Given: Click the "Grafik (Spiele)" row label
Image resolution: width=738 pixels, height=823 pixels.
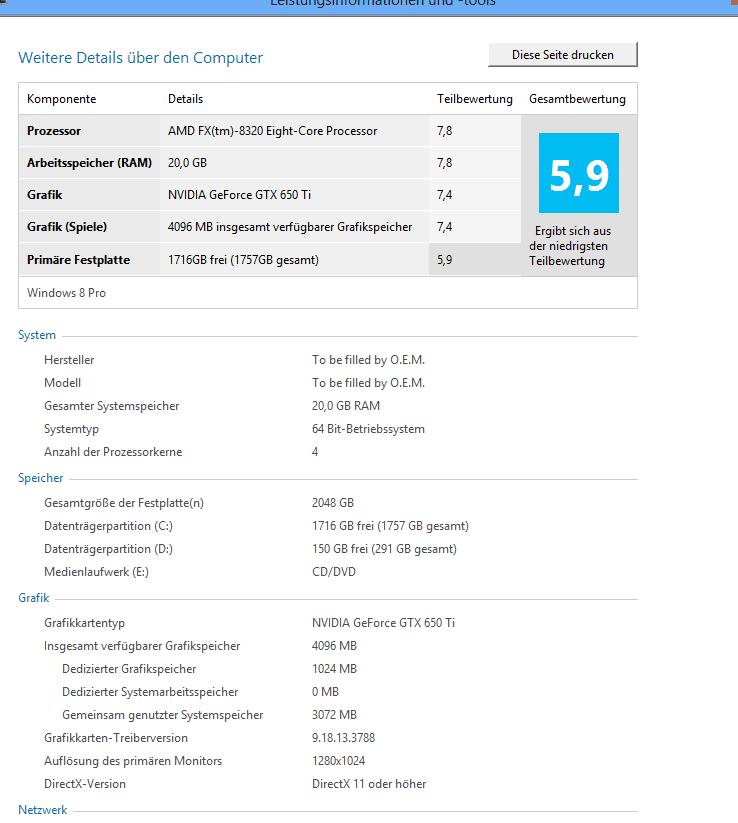Looking at the screenshot, I should pyautogui.click(x=67, y=227).
